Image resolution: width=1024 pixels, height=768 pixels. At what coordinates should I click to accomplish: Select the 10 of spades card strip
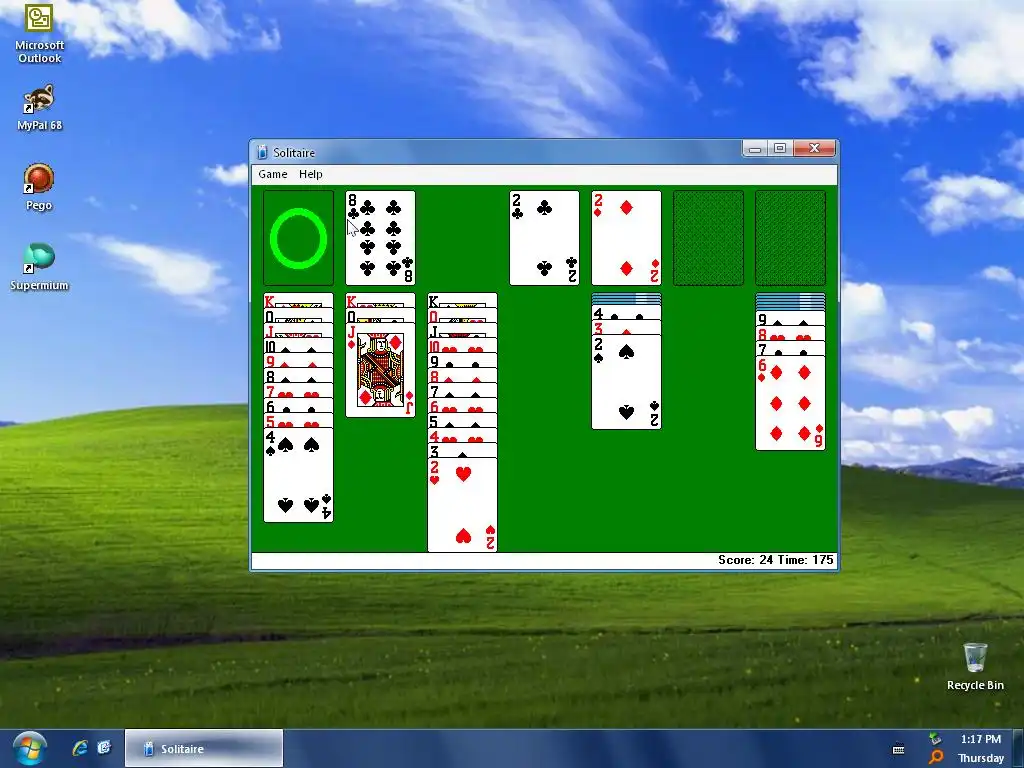click(x=298, y=346)
